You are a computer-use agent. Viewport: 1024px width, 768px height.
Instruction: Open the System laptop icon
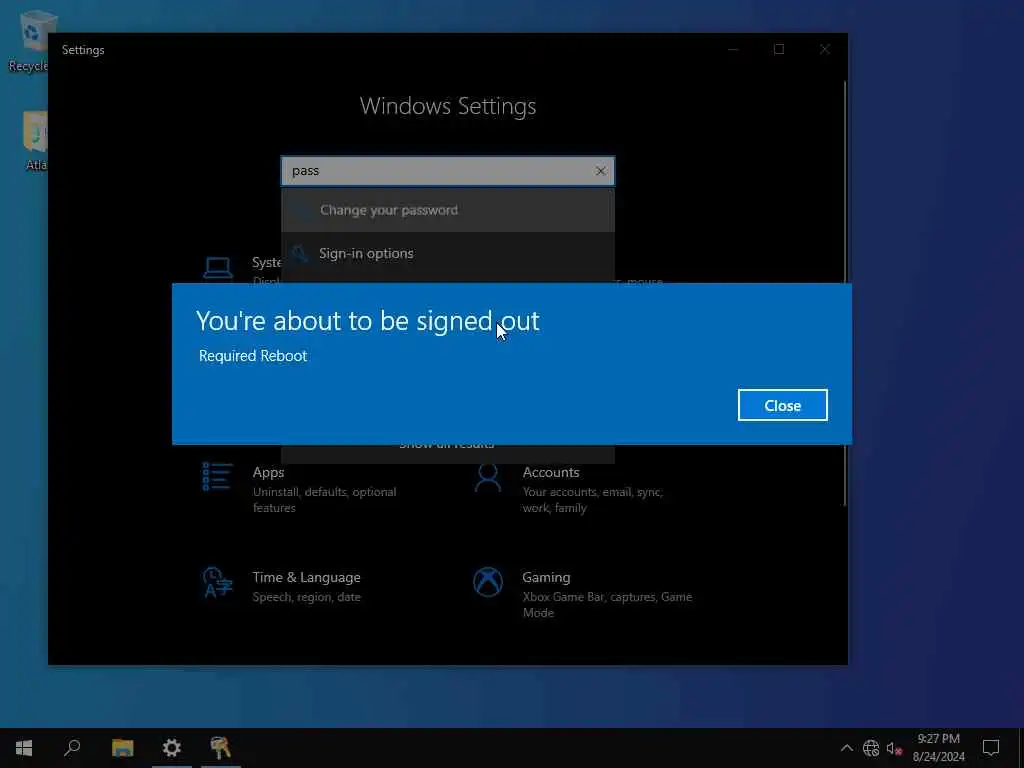click(218, 268)
